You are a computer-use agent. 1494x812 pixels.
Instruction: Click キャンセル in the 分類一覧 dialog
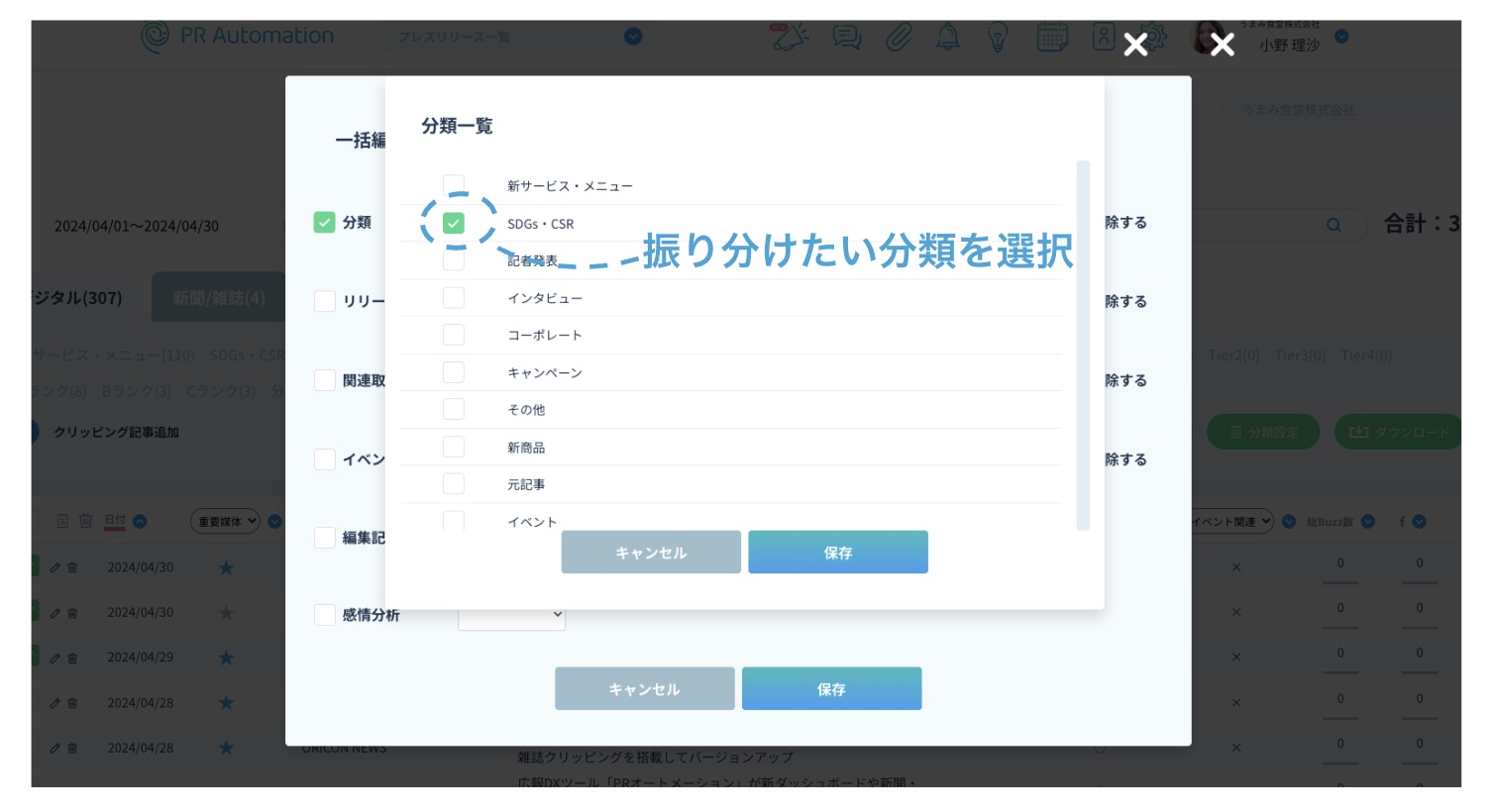pos(651,553)
